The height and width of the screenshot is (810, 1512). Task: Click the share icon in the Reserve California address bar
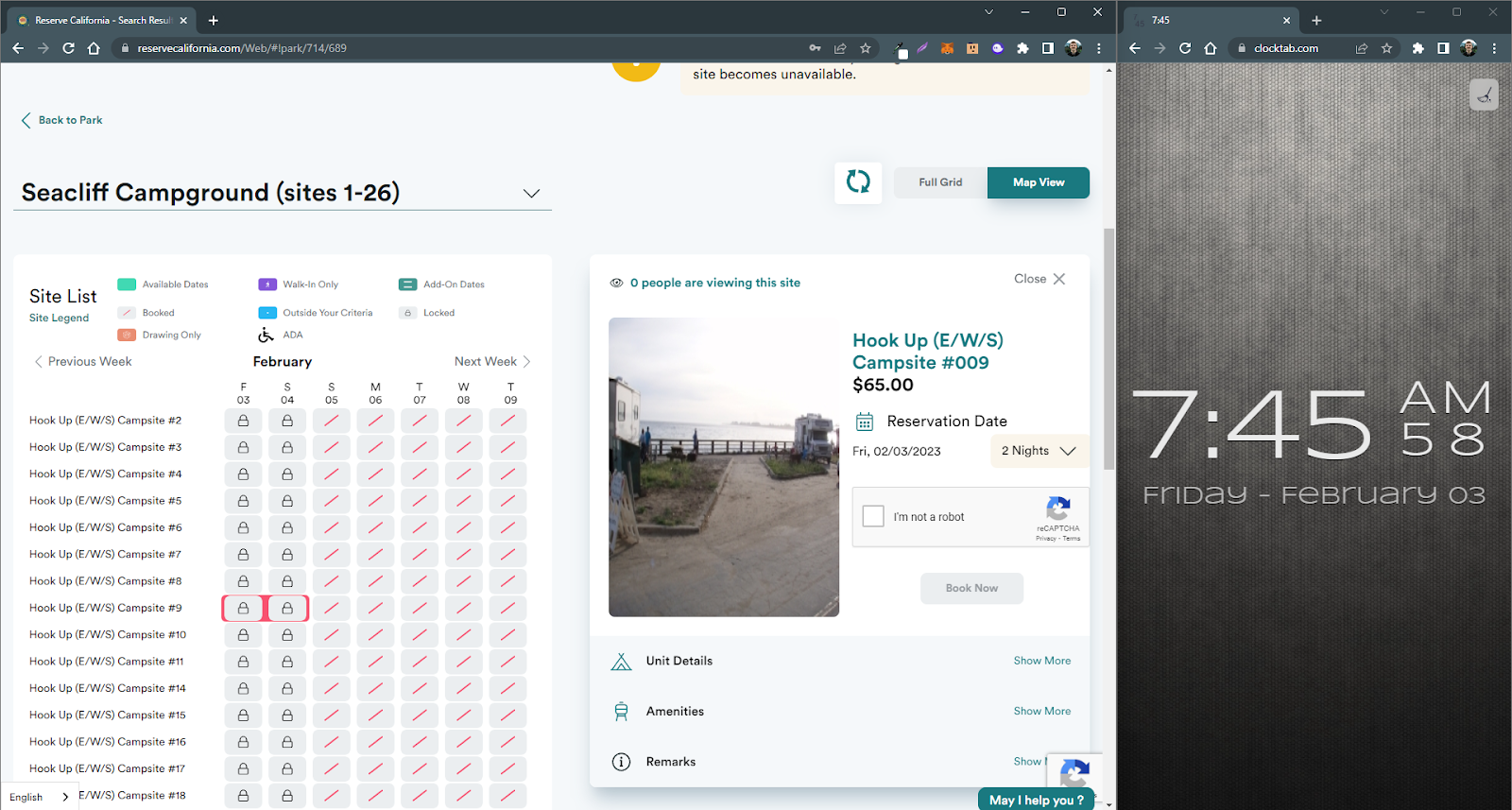(840, 48)
